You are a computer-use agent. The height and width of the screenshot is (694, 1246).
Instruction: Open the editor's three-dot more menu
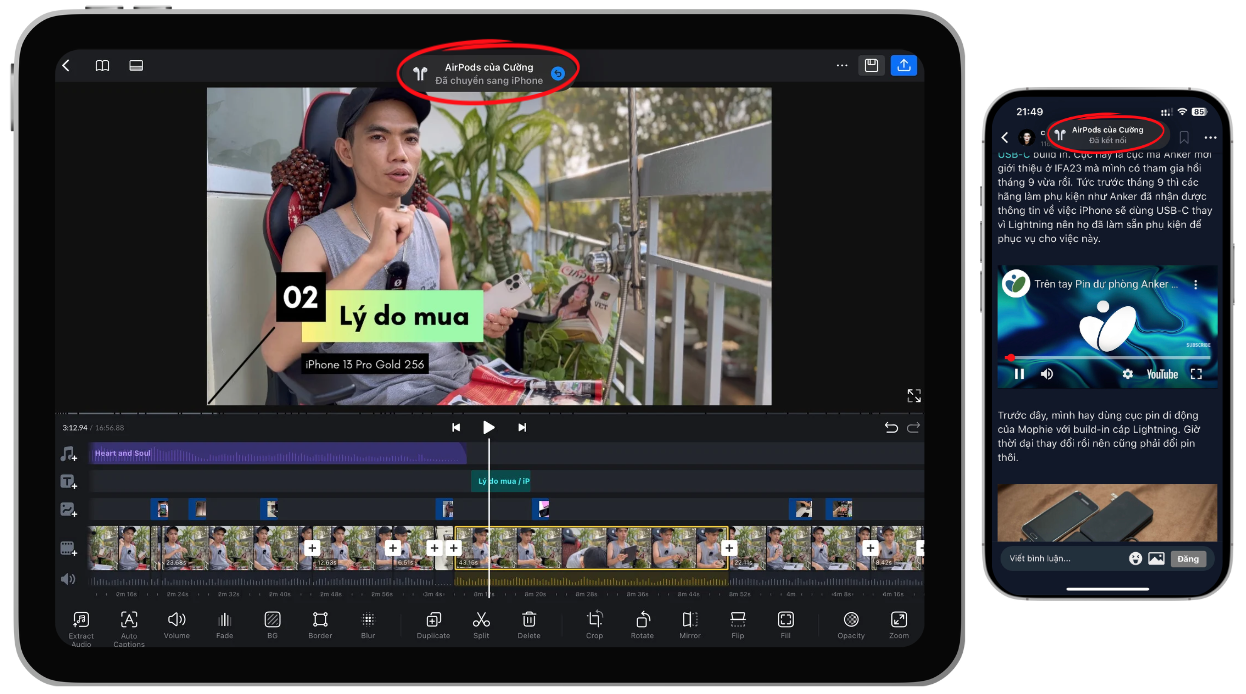(842, 66)
